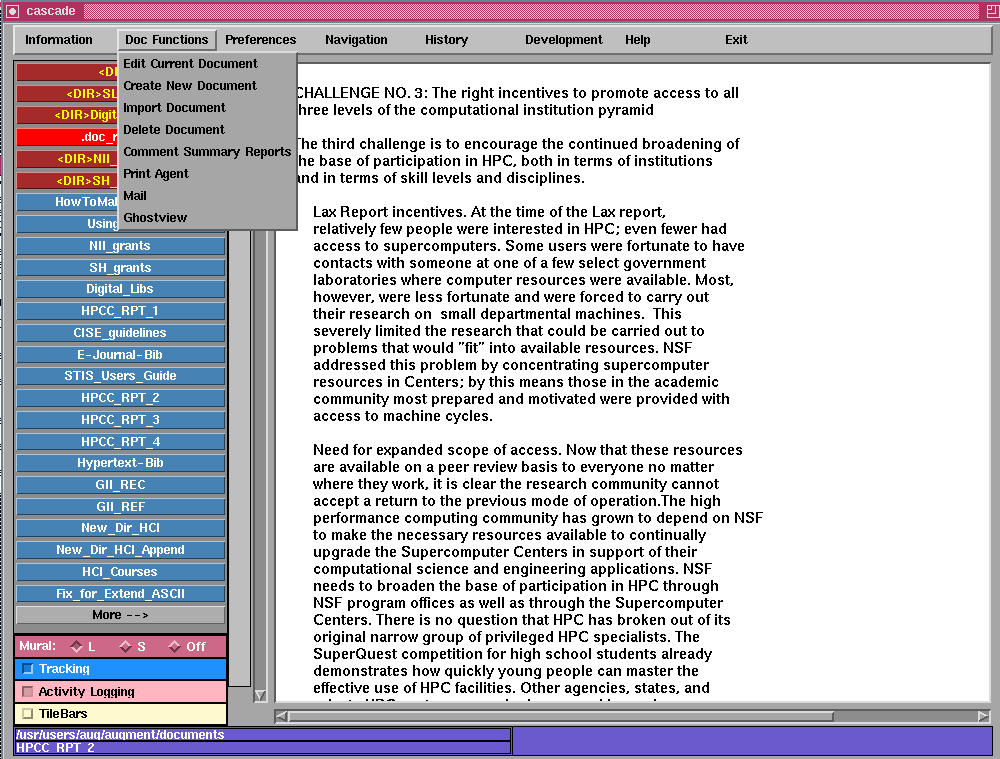Viewport: 1000px width, 759px height.
Task: Open the Navigation menu
Action: pyautogui.click(x=356, y=40)
